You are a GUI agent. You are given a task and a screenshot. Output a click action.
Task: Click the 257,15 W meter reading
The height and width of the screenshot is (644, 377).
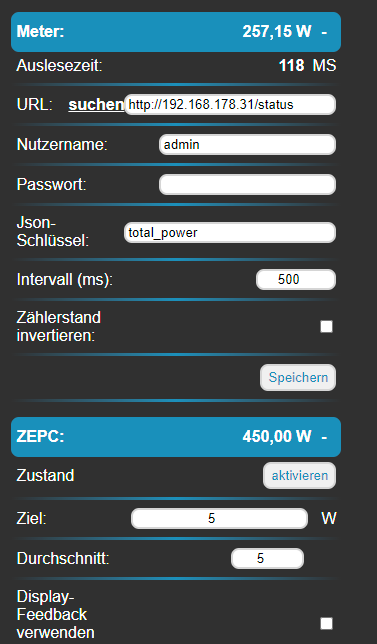point(277,32)
